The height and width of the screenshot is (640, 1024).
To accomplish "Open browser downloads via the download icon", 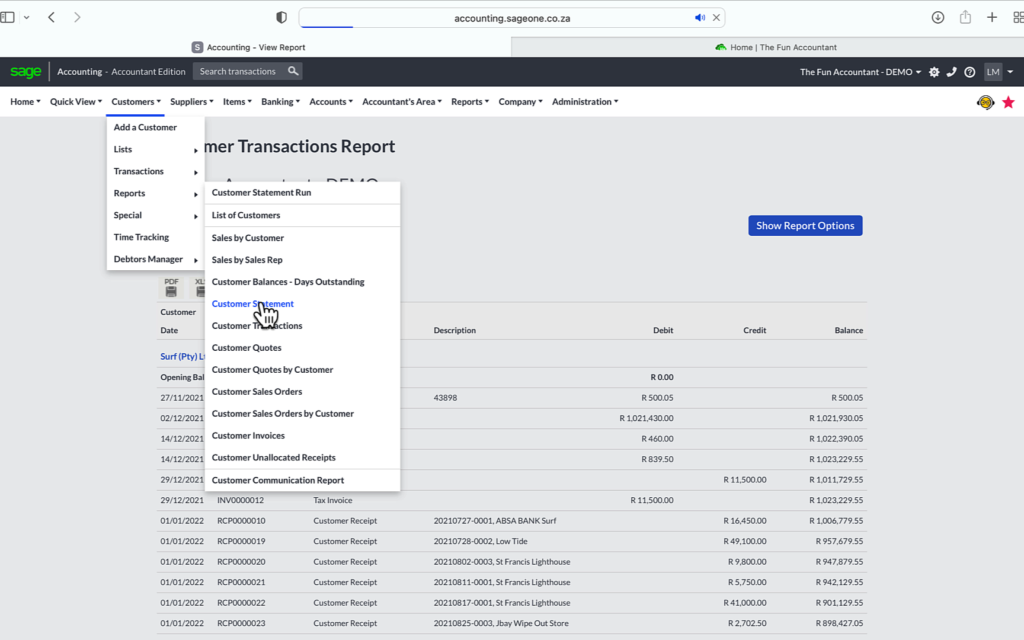I will coord(937,17).
